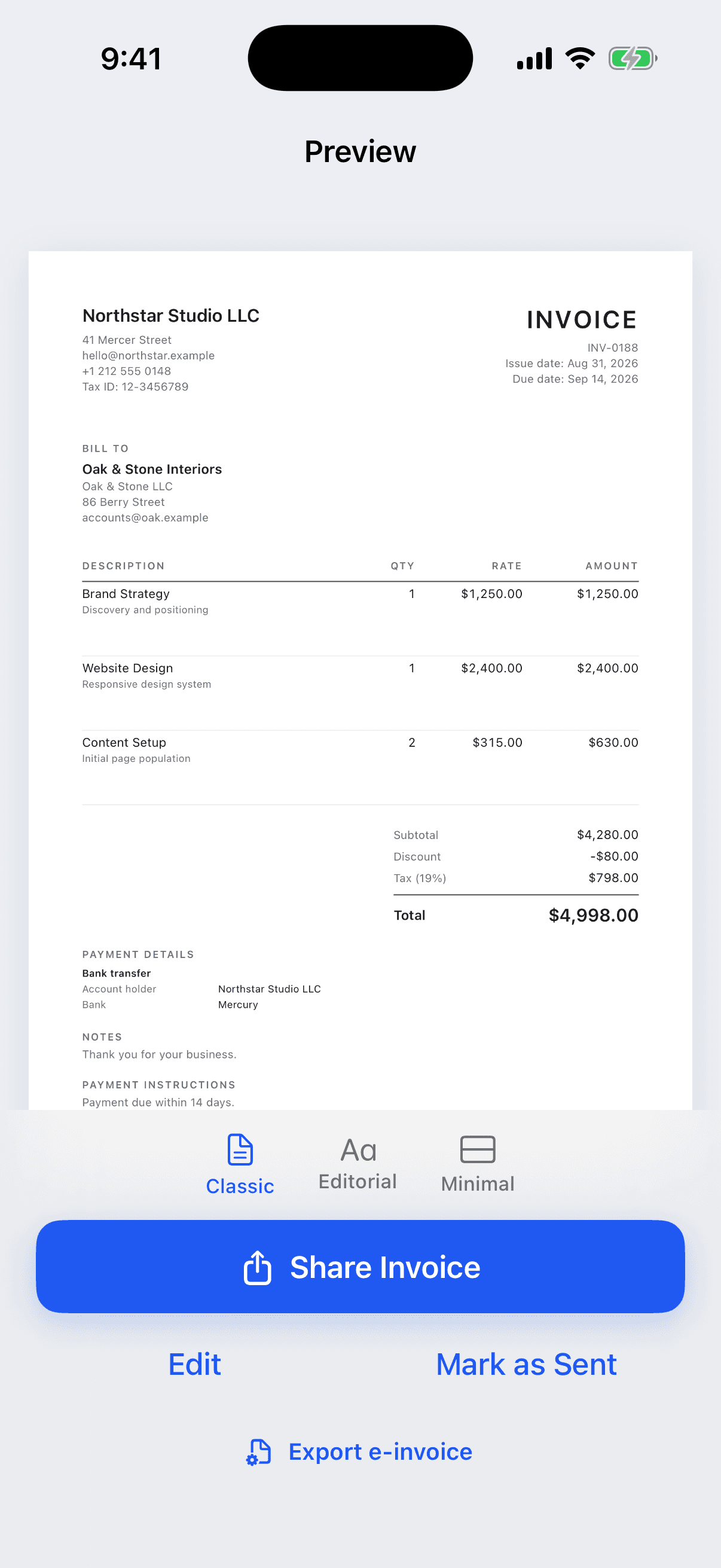Tap hello@northstar.example email
Viewport: 721px width, 1568px height.
(x=148, y=355)
